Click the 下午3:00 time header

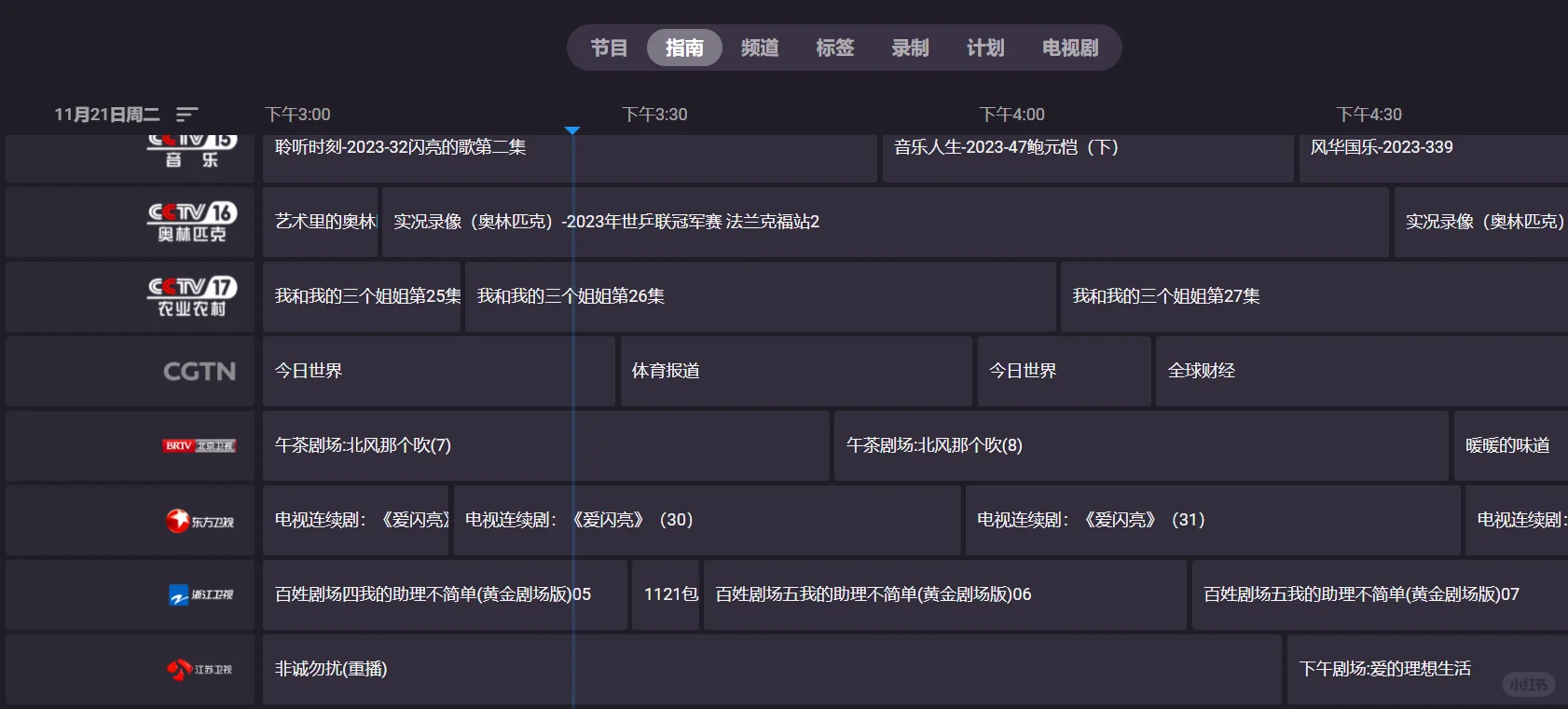297,115
